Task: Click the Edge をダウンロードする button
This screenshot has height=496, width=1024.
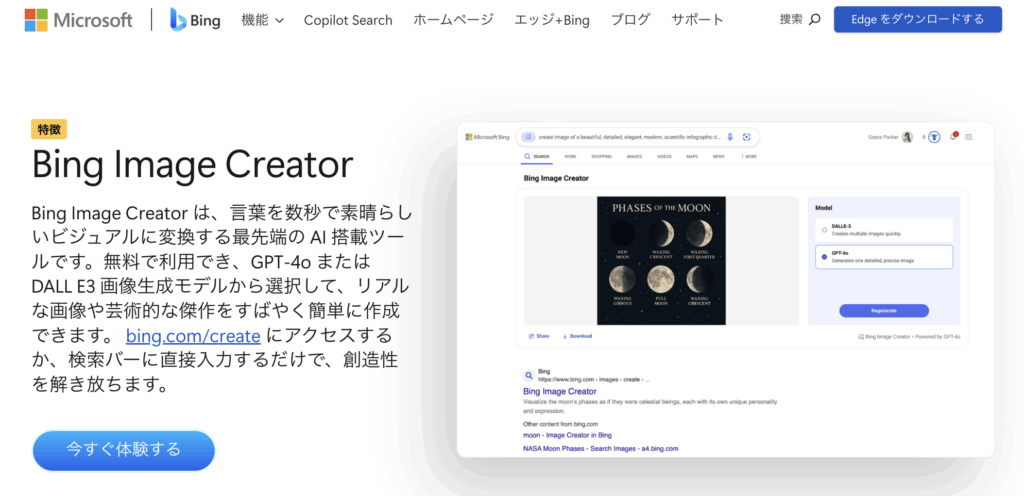Action: click(x=918, y=20)
